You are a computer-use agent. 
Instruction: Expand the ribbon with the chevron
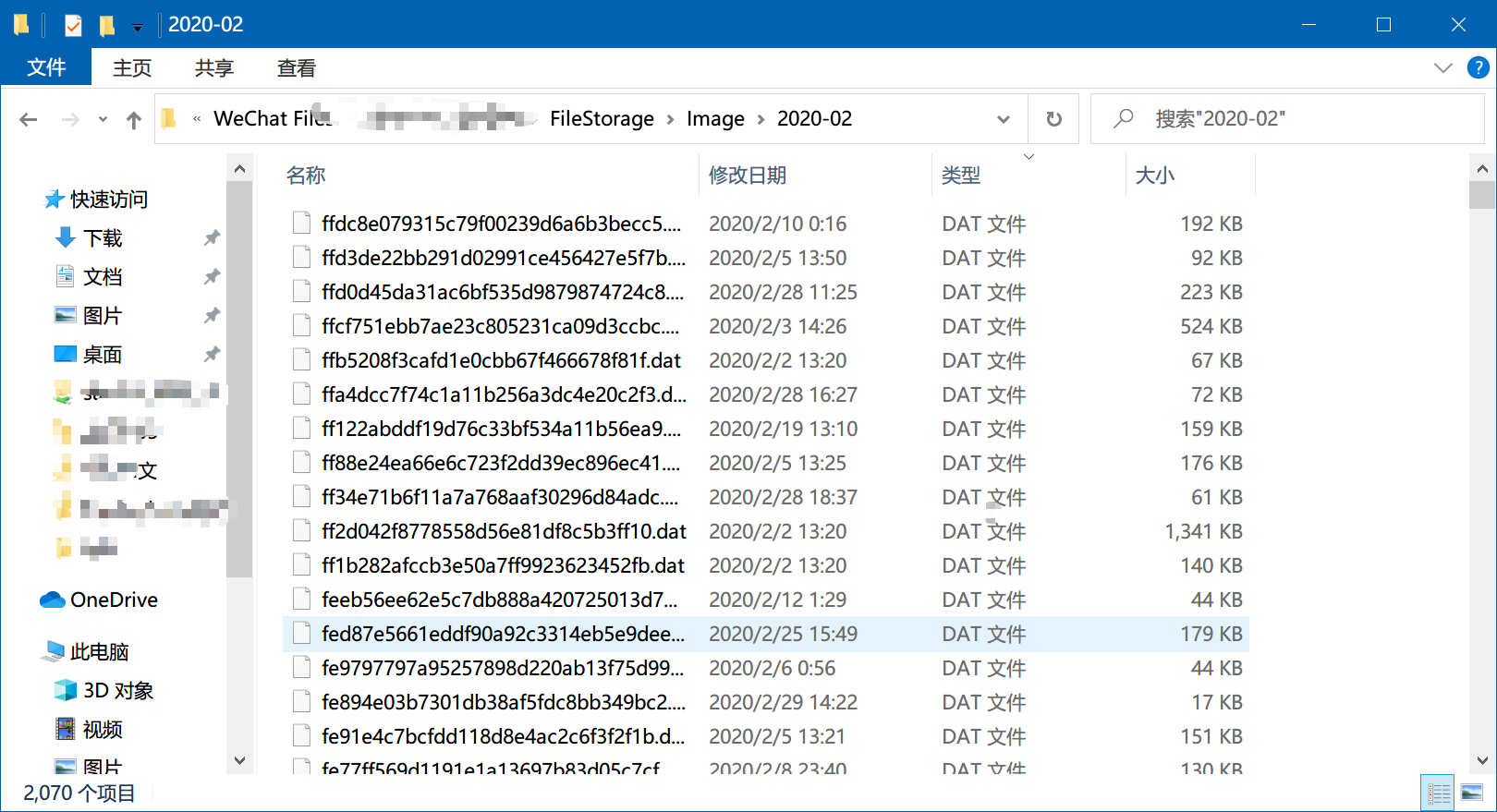1442,67
